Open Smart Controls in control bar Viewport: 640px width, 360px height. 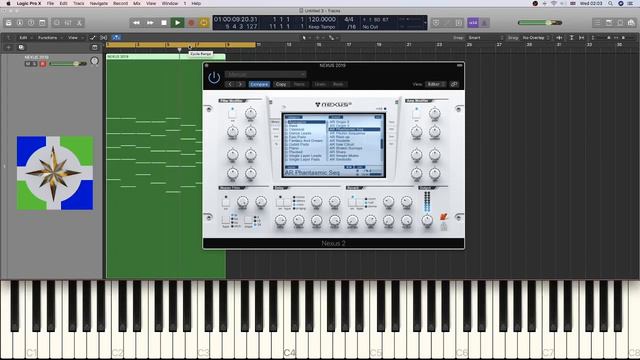[57, 23]
